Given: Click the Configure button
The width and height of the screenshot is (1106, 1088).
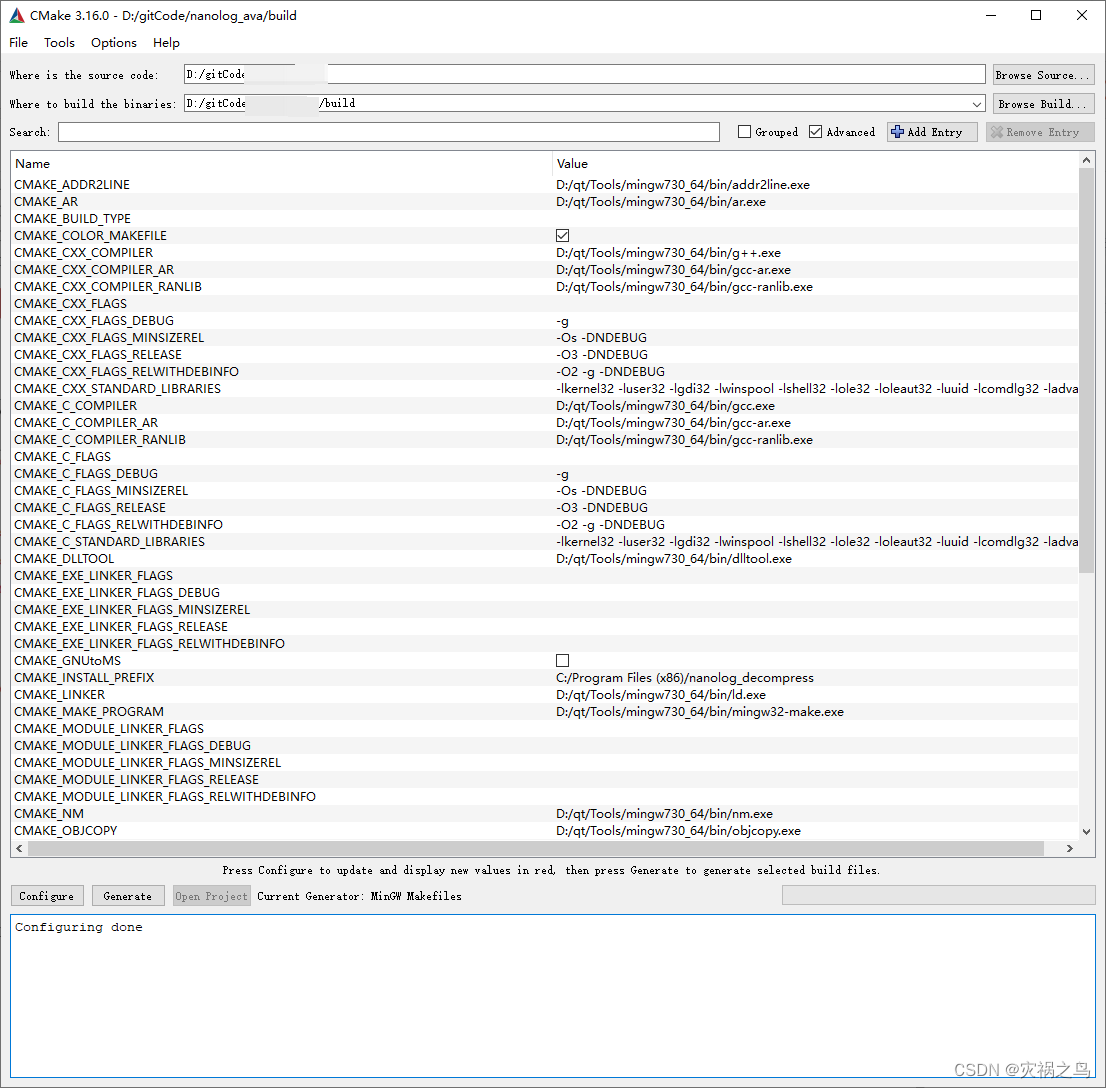Looking at the screenshot, I should point(47,896).
